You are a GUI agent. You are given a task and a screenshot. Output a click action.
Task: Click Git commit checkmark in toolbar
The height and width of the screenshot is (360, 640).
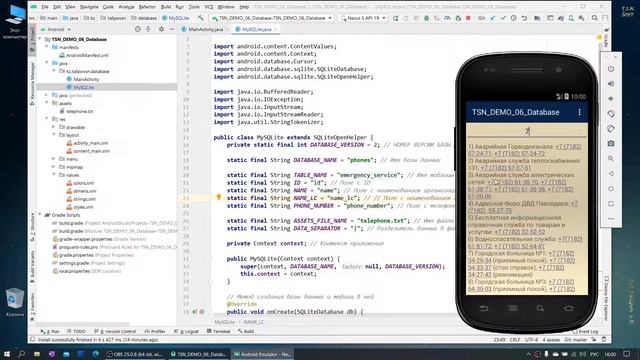tap(503, 18)
